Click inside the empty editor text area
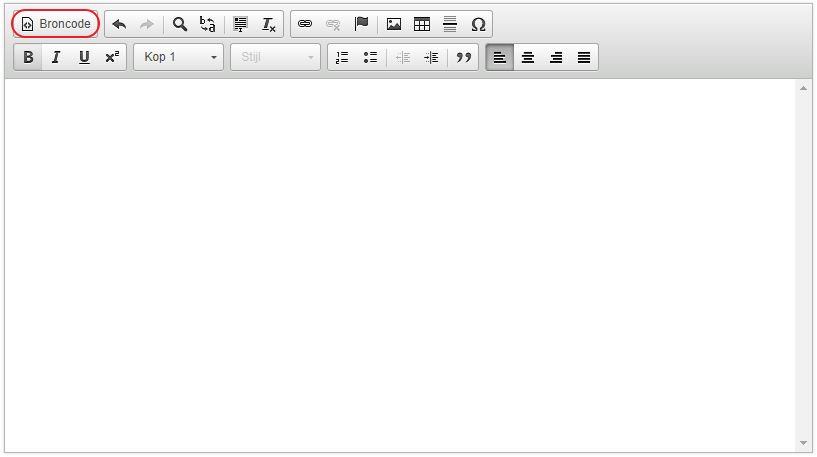The height and width of the screenshot is (457, 817). point(400,265)
